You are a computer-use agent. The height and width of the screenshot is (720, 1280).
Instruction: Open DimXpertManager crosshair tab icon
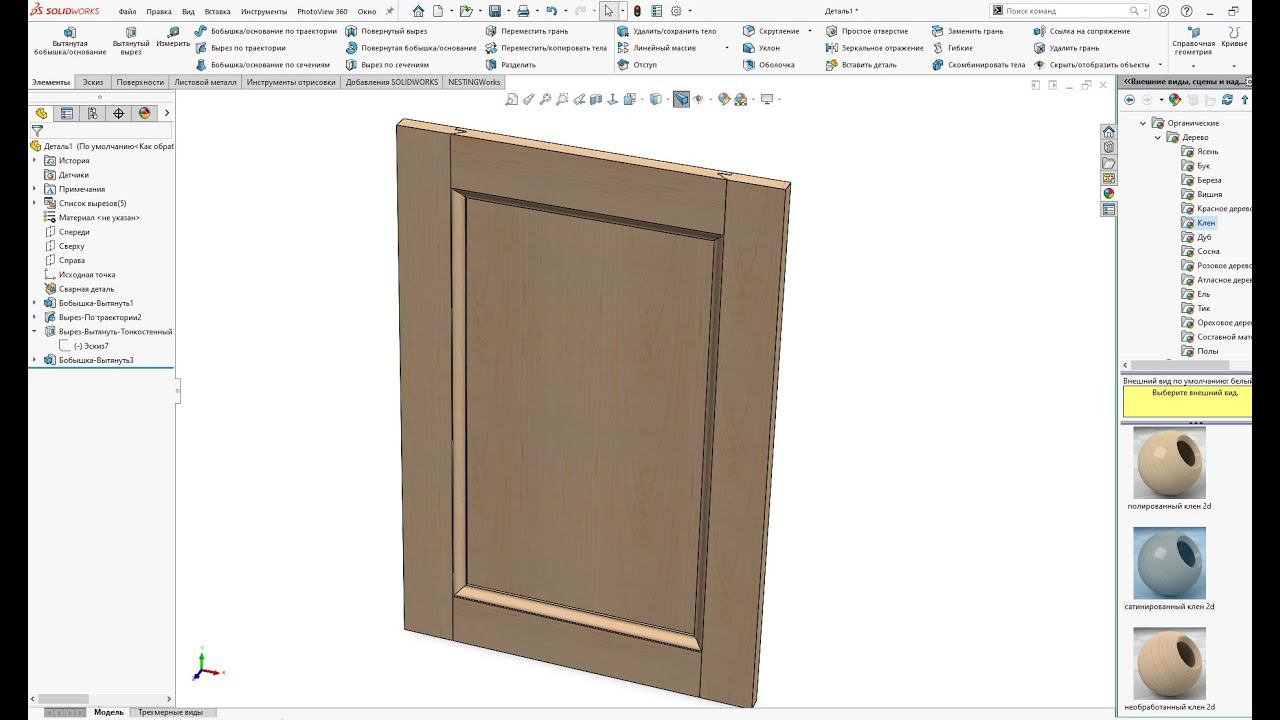click(119, 113)
